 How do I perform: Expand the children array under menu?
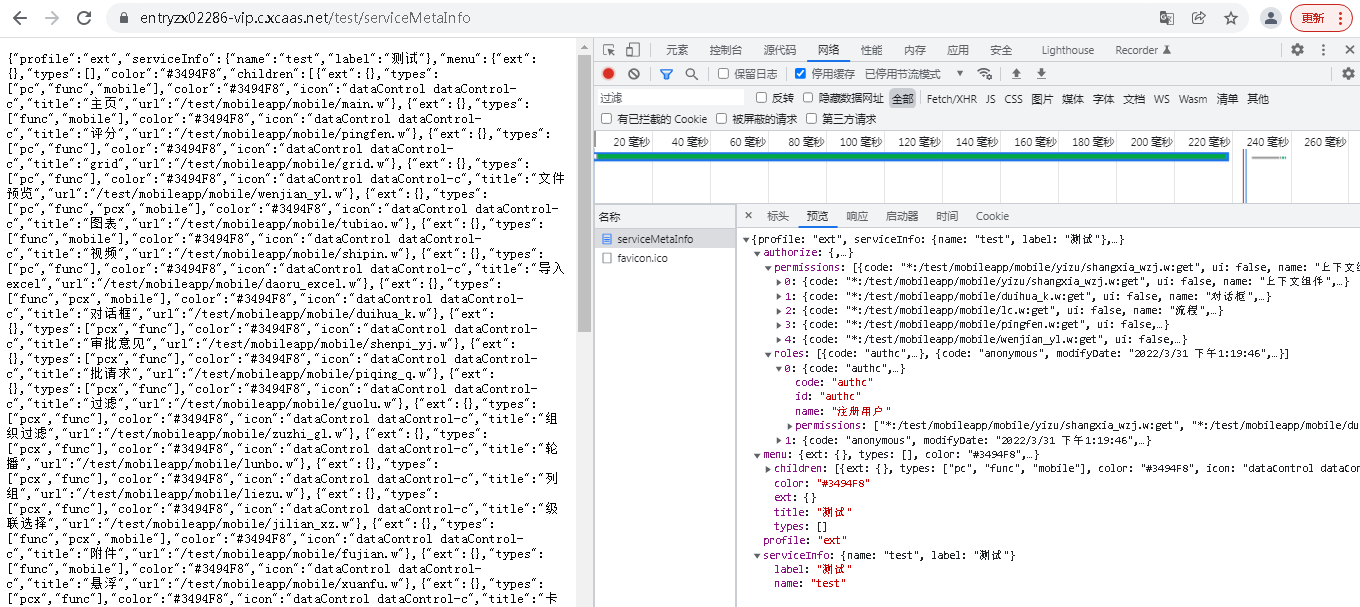(768, 469)
